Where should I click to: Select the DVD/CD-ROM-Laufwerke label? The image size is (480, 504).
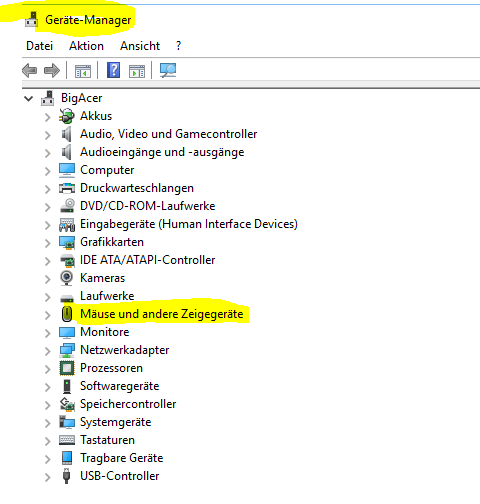[147, 206]
